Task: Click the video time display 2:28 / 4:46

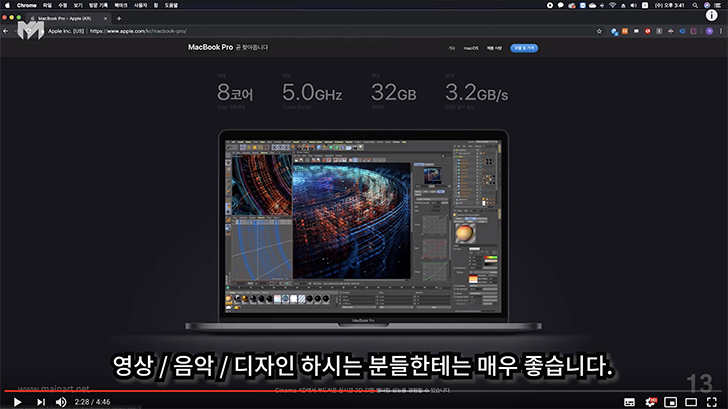Action: [92, 402]
